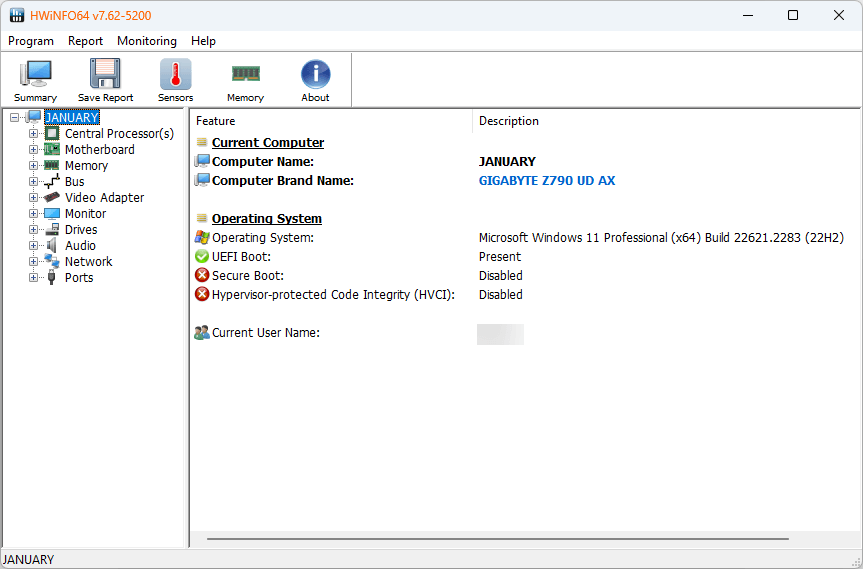
Task: Collapse the JANUARY root tree node
Action: click(x=15, y=117)
